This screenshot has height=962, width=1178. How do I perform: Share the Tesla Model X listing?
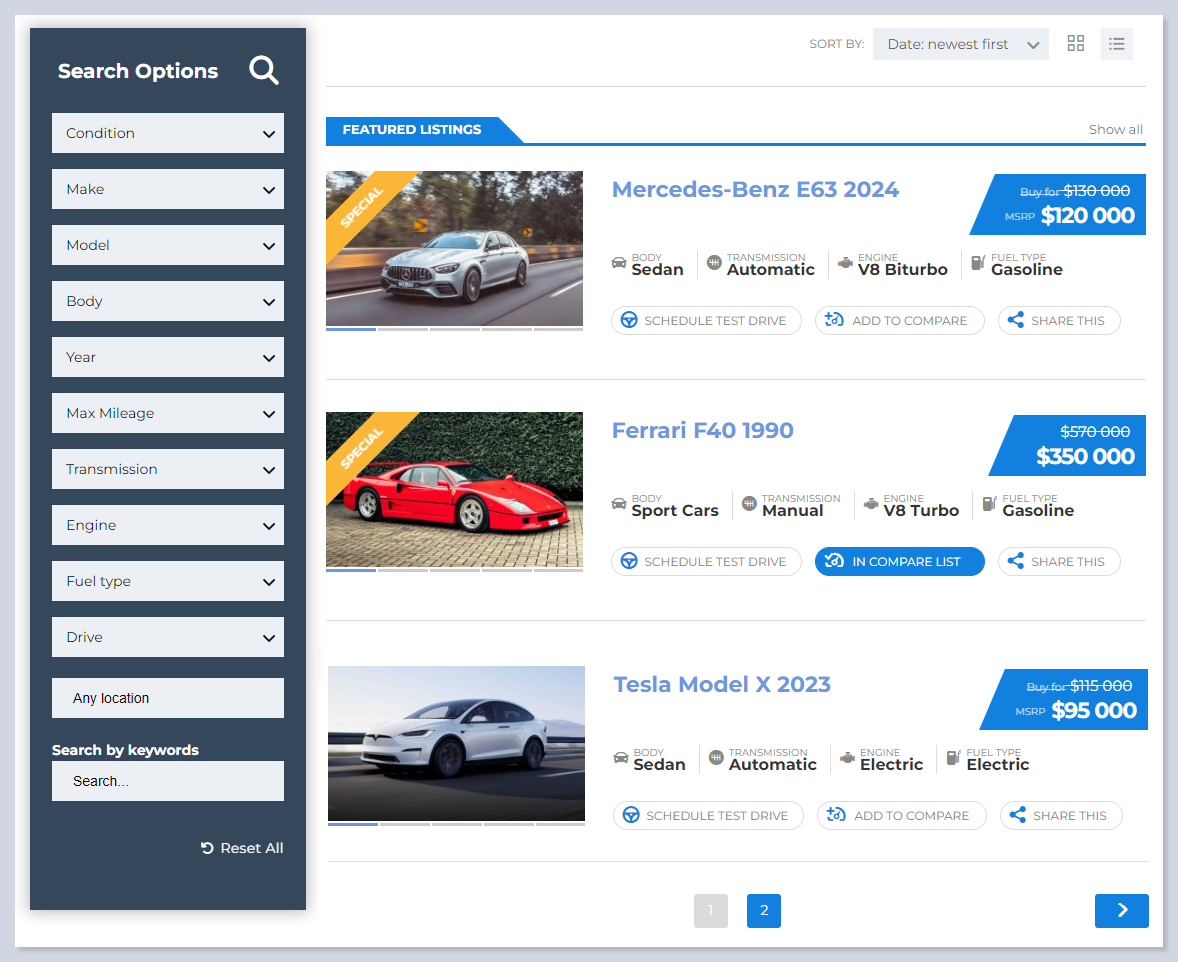point(1060,816)
